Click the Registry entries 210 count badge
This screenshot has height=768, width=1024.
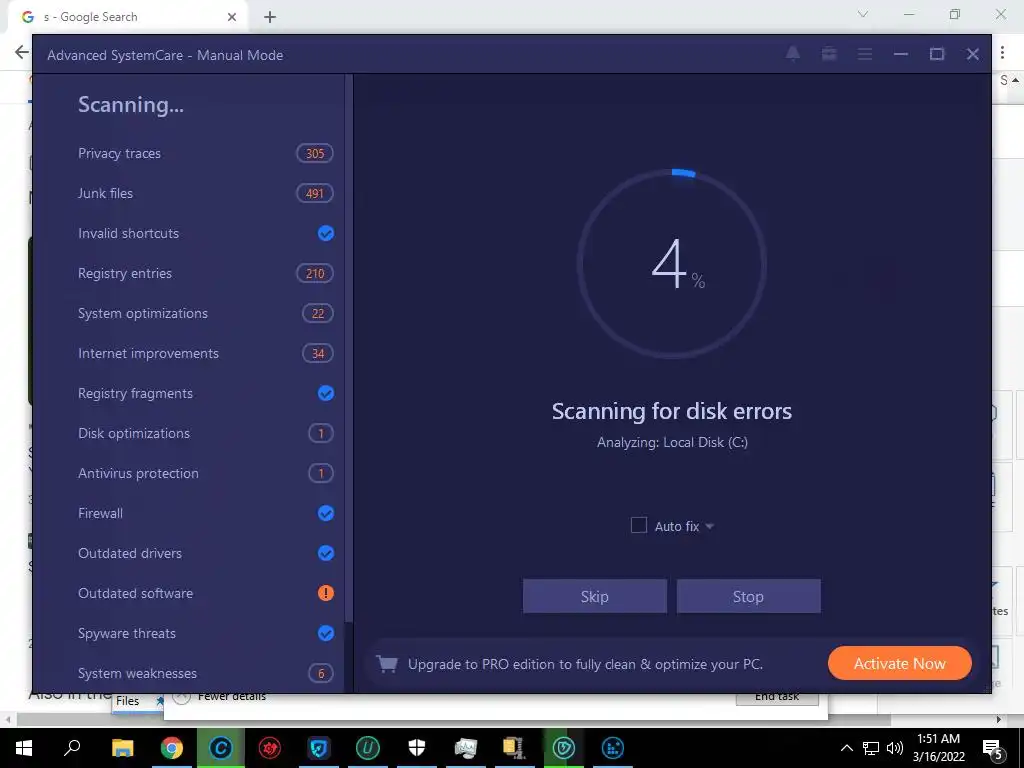pyautogui.click(x=315, y=274)
